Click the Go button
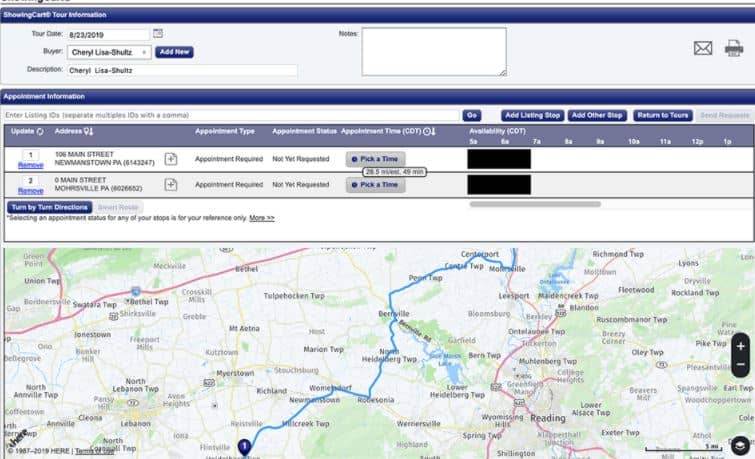 pyautogui.click(x=472, y=116)
